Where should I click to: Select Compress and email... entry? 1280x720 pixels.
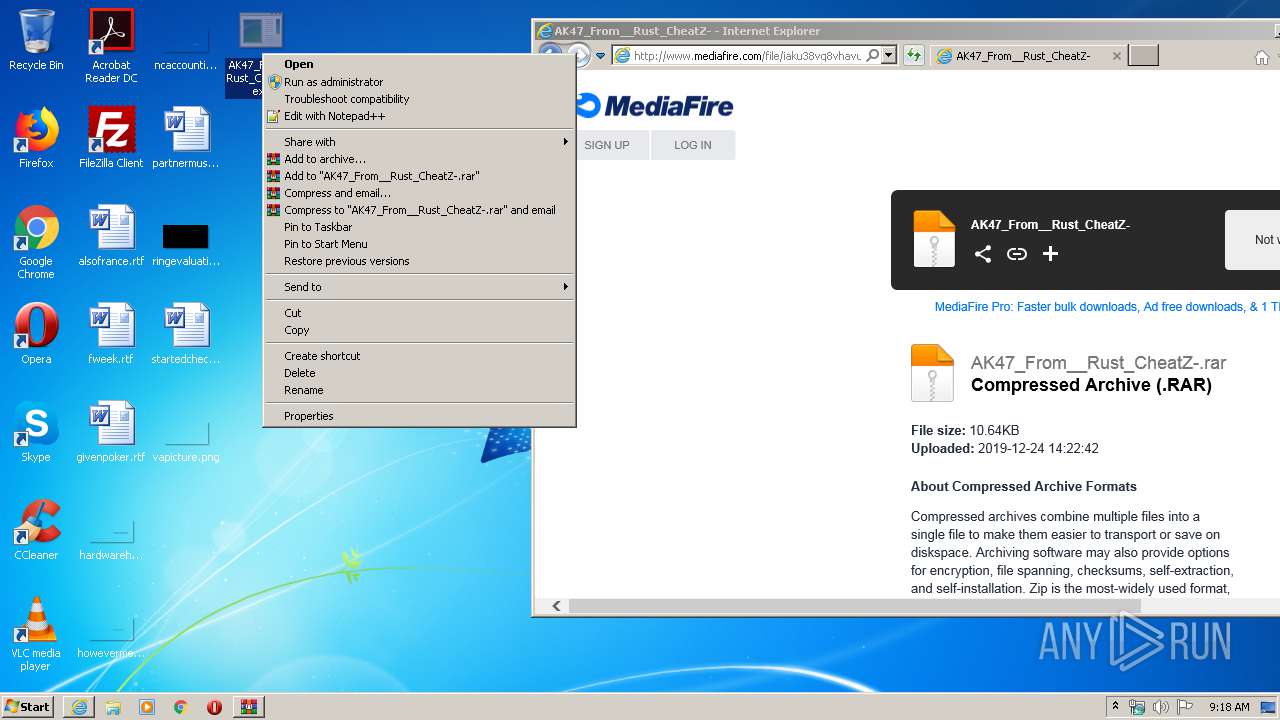pyautogui.click(x=419, y=193)
